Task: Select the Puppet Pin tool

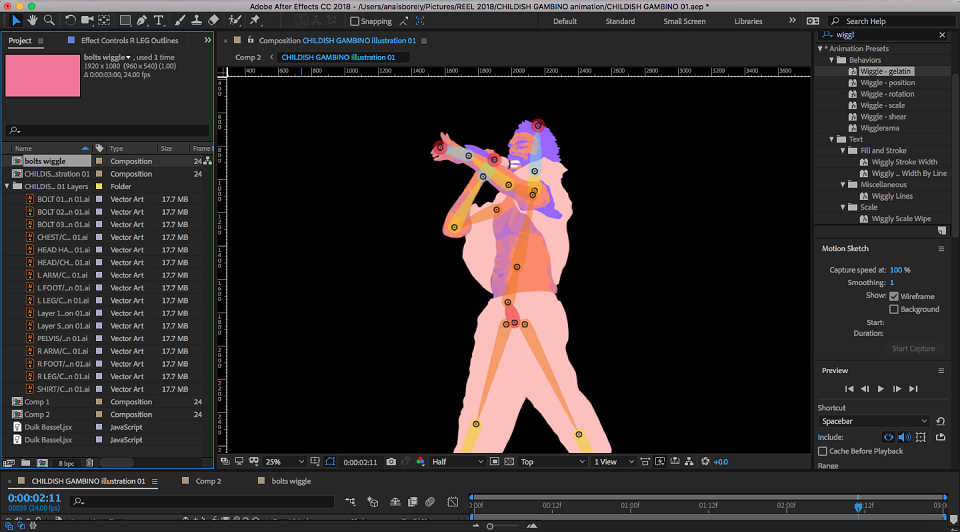Action: point(255,21)
